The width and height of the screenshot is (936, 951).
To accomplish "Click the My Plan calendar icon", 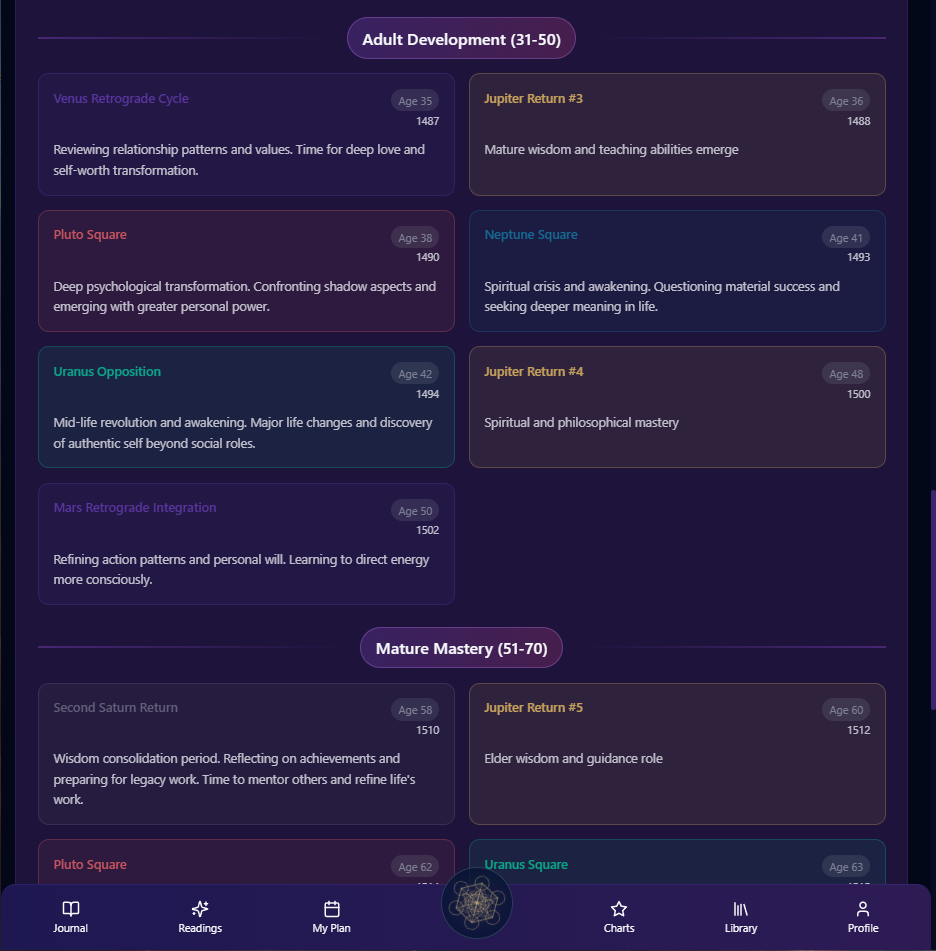I will [332, 909].
